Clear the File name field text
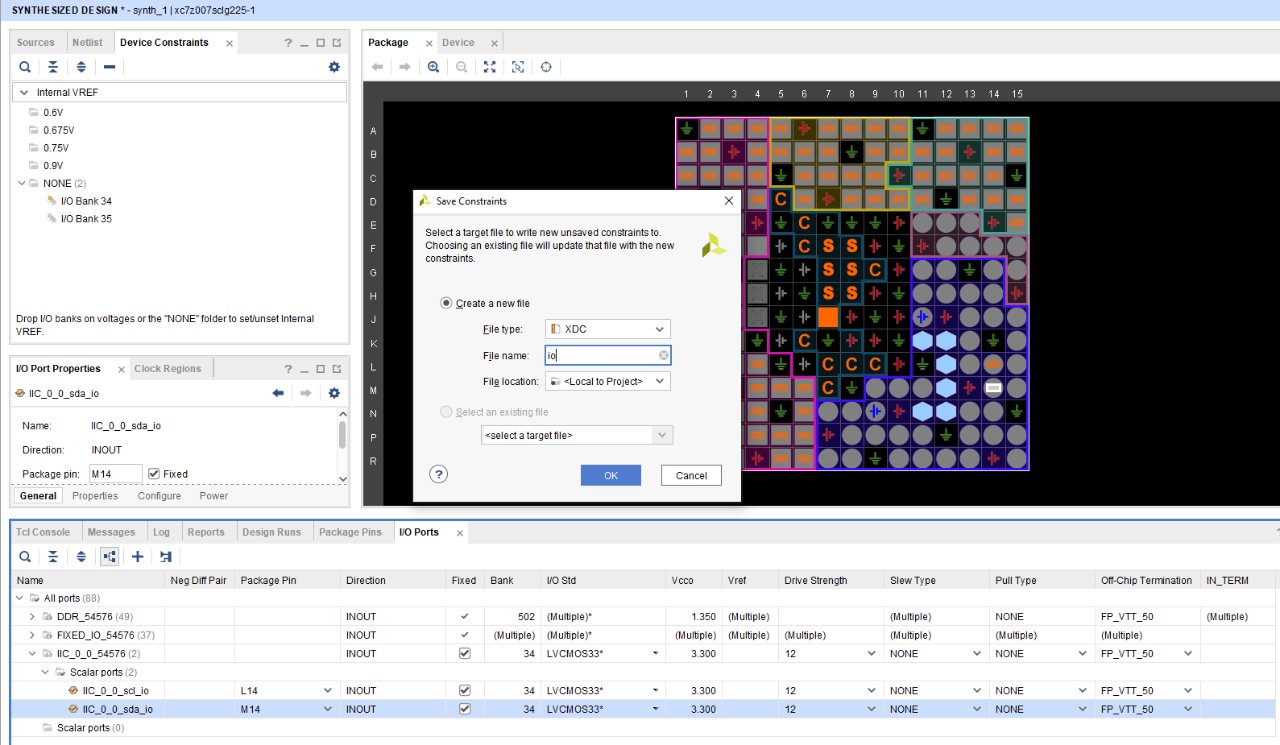This screenshot has width=1280, height=745. pyautogui.click(x=664, y=355)
